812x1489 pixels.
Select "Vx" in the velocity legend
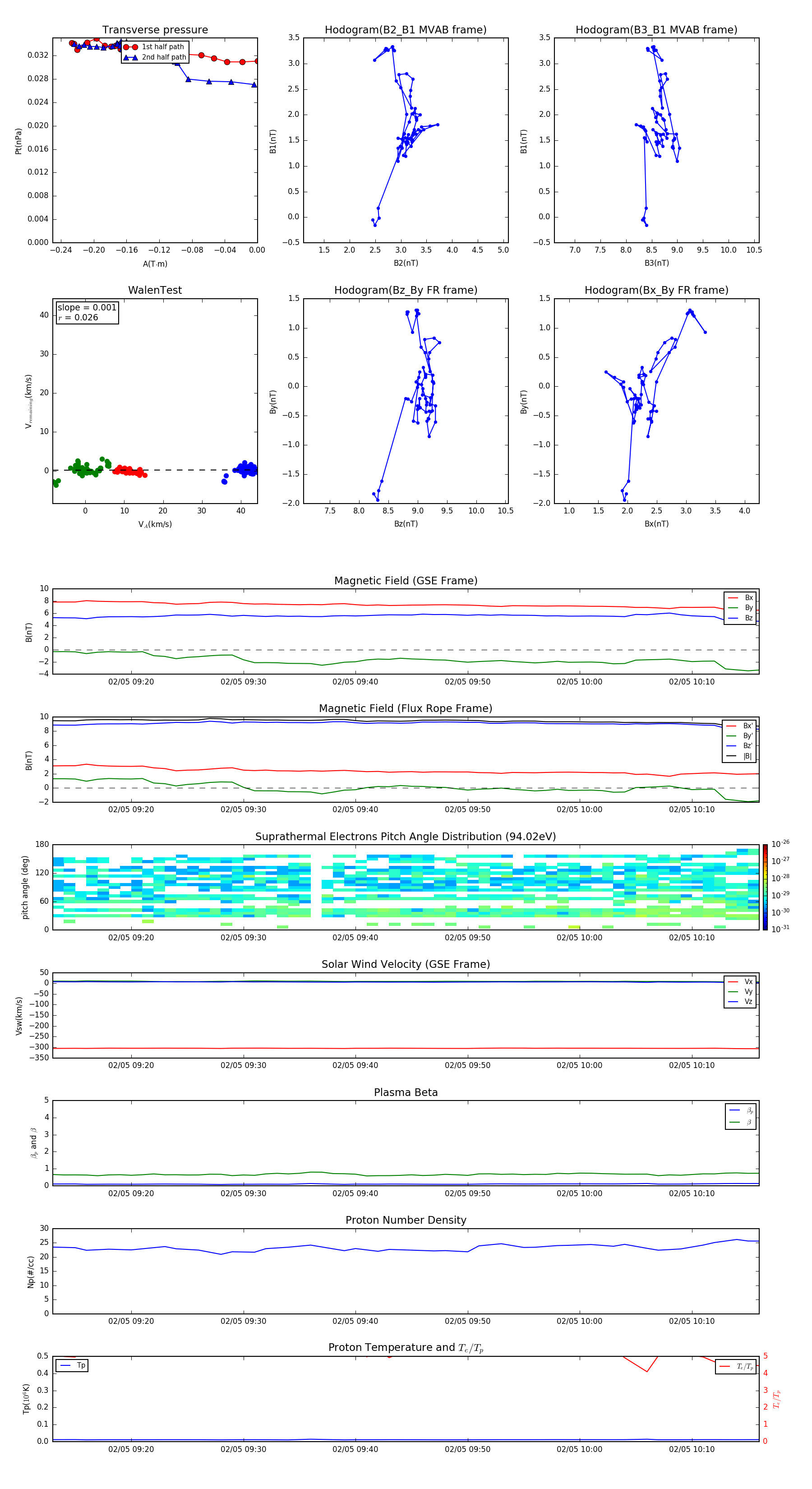click(x=740, y=981)
